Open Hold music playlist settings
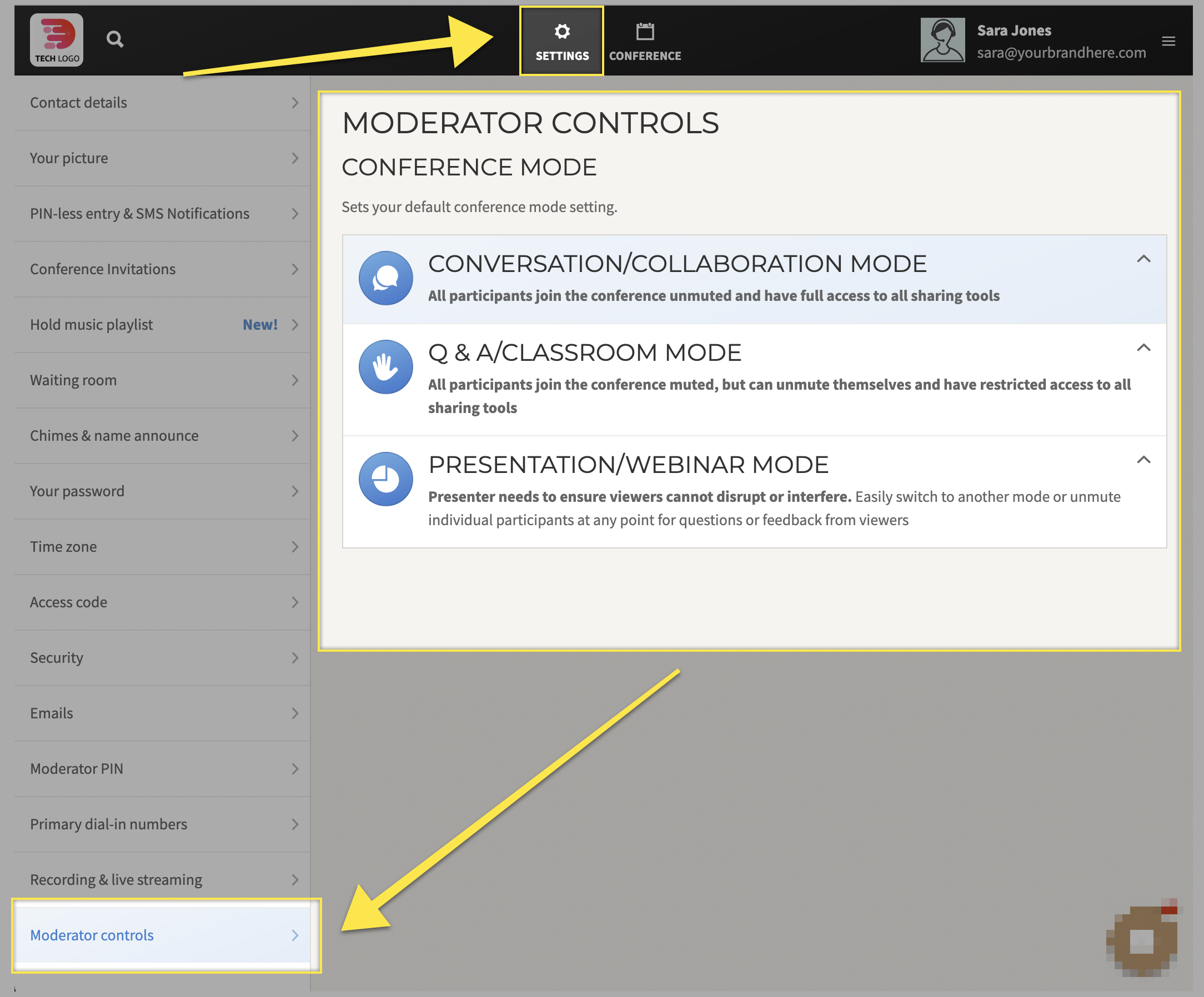Viewport: 1204px width, 997px height. (92, 325)
